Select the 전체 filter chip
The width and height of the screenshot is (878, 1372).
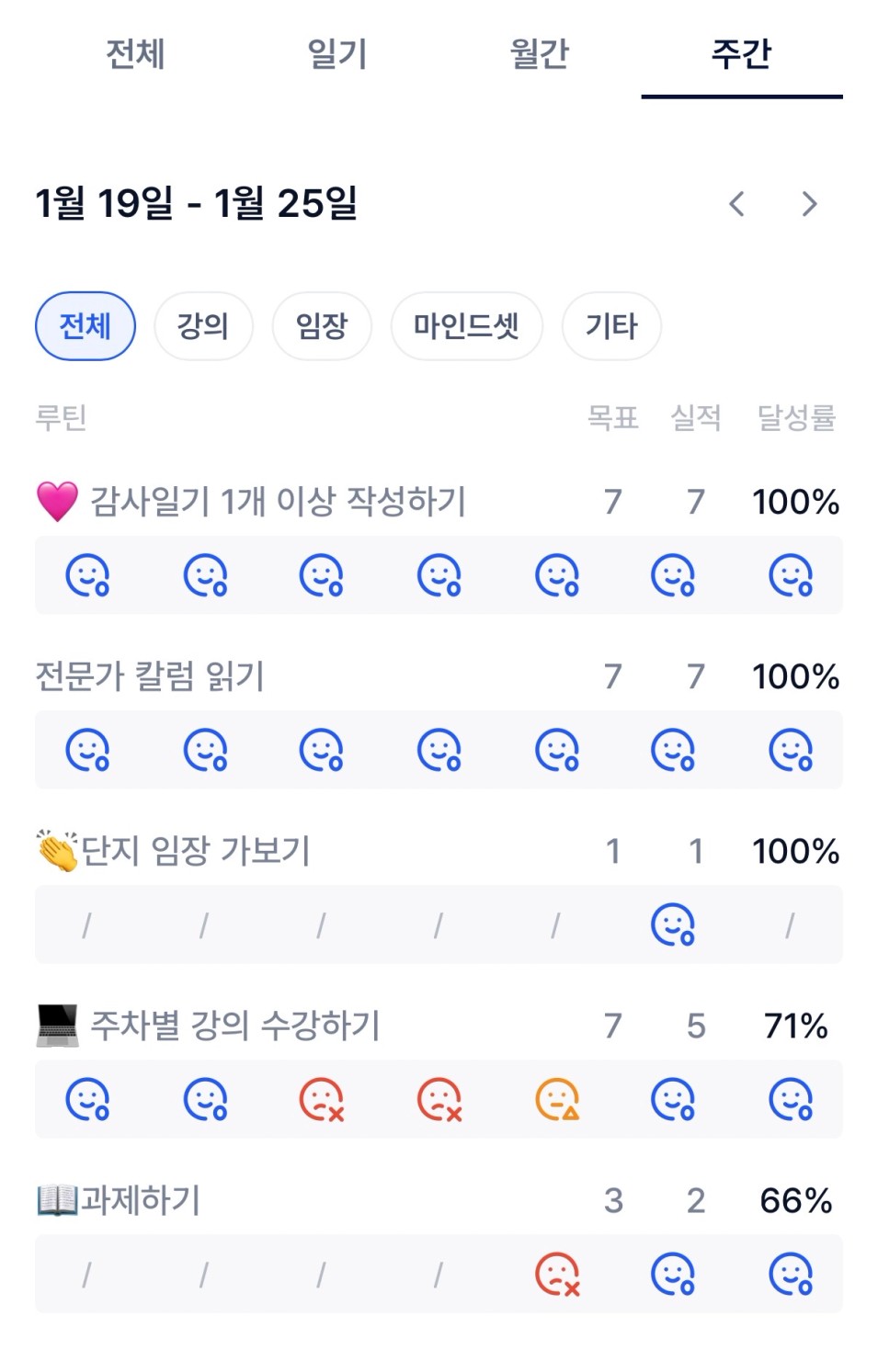pyautogui.click(x=86, y=326)
